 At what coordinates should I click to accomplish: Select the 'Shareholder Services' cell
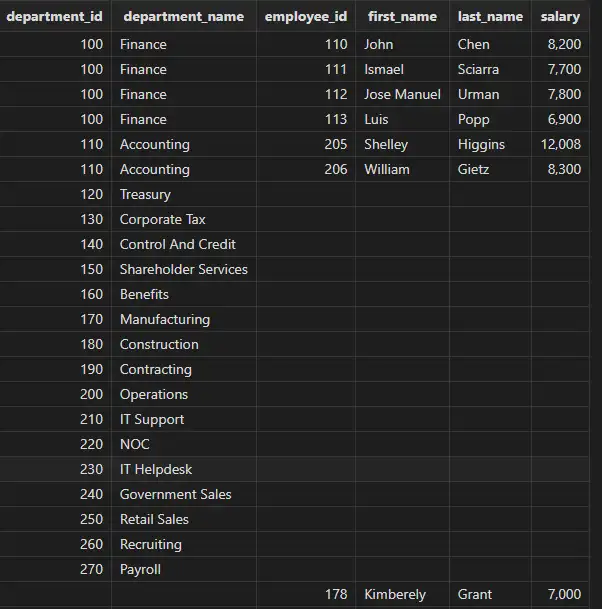click(x=184, y=269)
